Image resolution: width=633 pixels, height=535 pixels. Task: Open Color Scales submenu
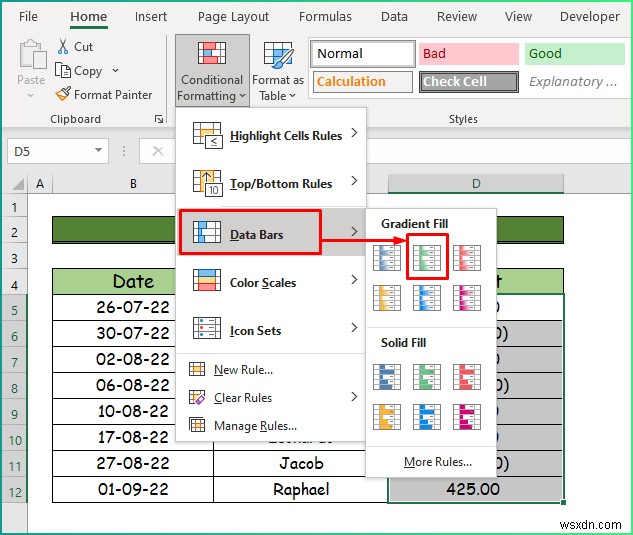click(271, 282)
